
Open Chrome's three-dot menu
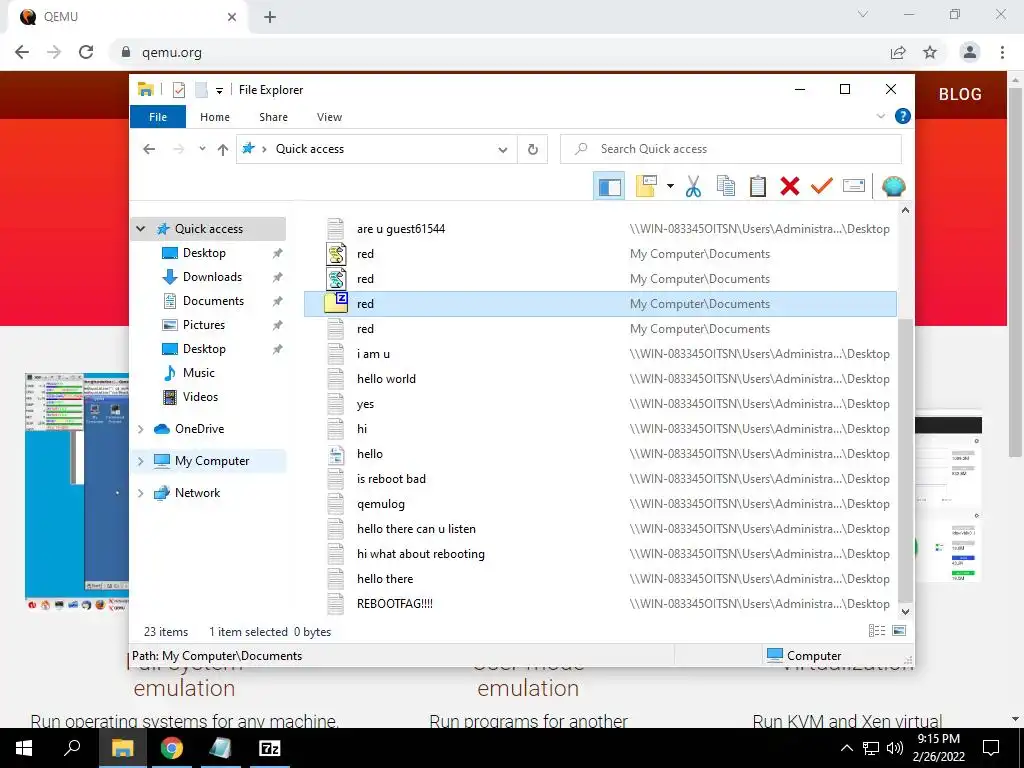(x=1002, y=52)
